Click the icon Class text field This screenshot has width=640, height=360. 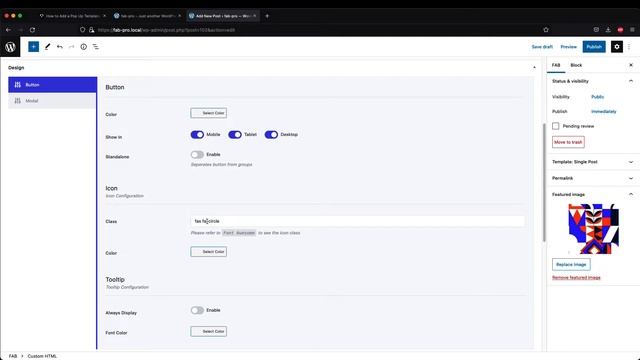pyautogui.click(x=358, y=221)
